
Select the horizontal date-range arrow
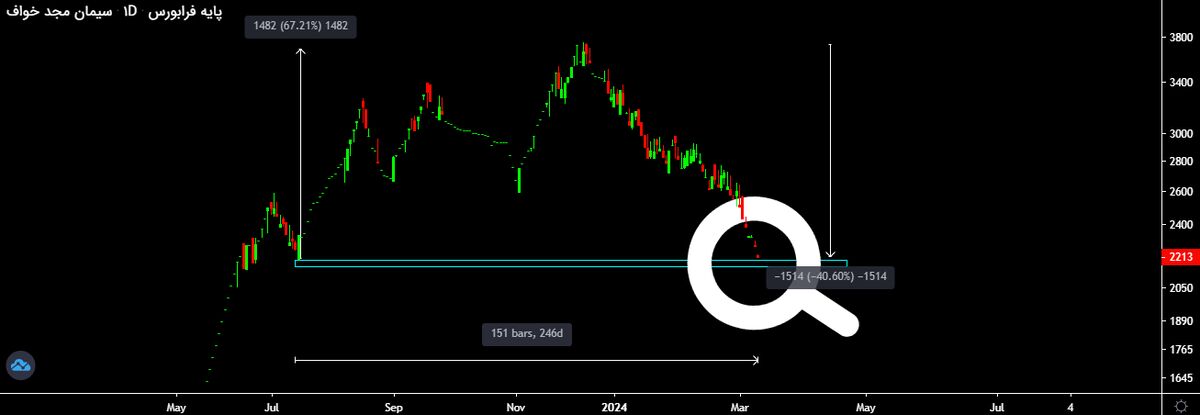[526, 359]
